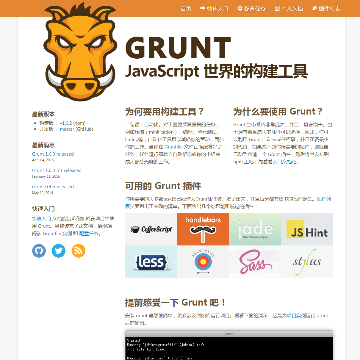Open the 快速入门 link in sidebar paragraph
This screenshot has height=360, width=360.
[42, 219]
